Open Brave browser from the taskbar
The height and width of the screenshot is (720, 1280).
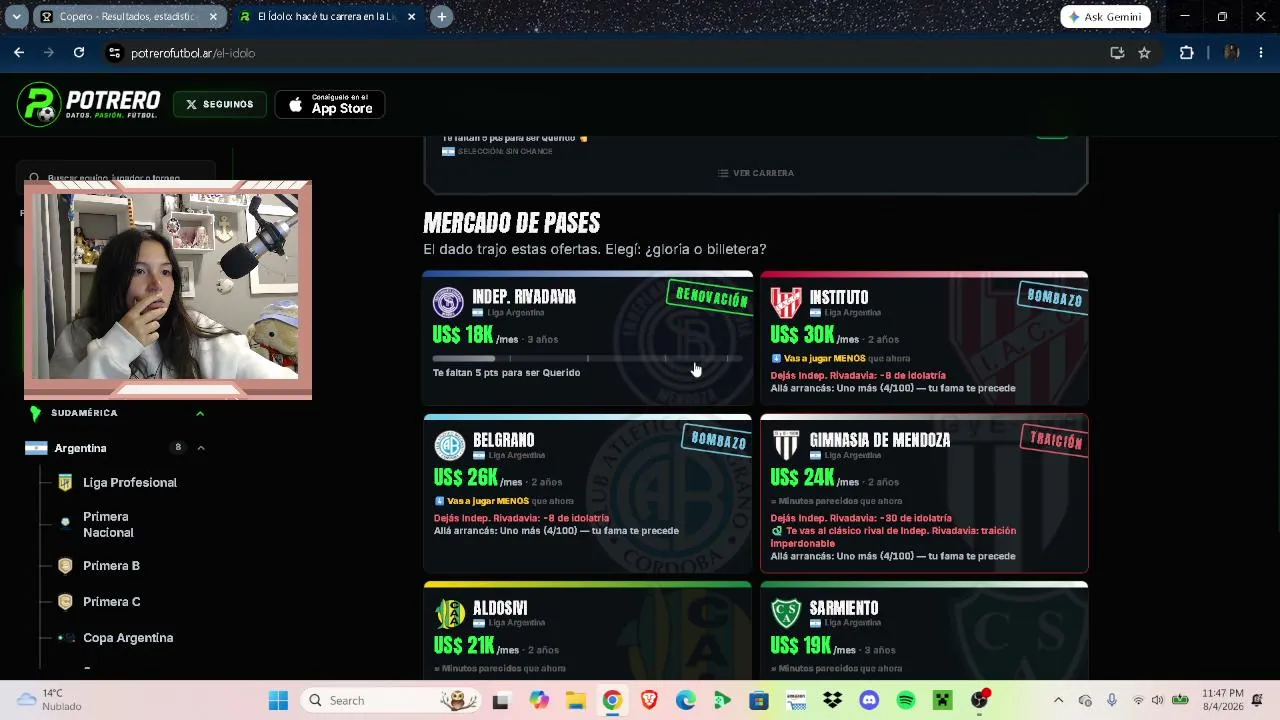[649, 700]
